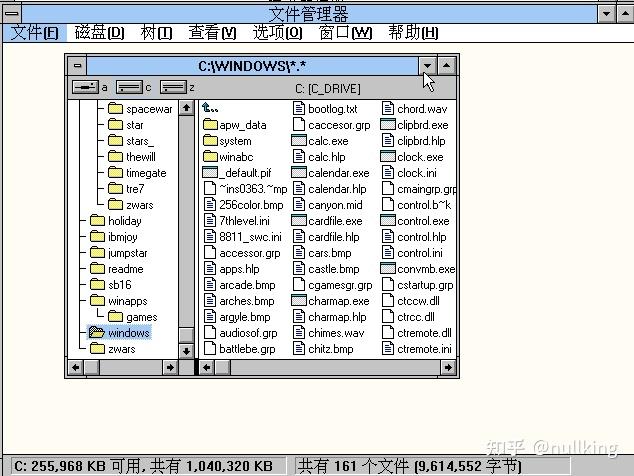Click the tree pane scroll right arrow
The image size is (634, 476).
click(x=170, y=367)
